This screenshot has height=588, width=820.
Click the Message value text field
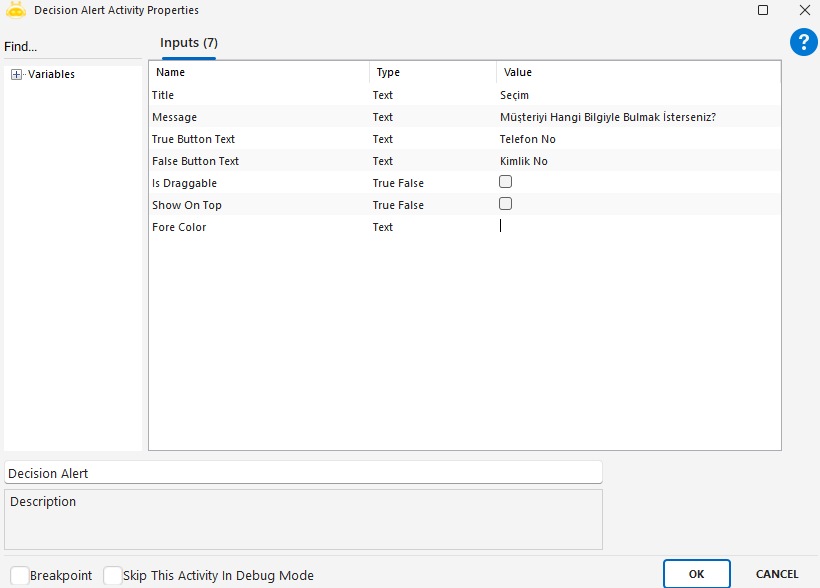[638, 117]
